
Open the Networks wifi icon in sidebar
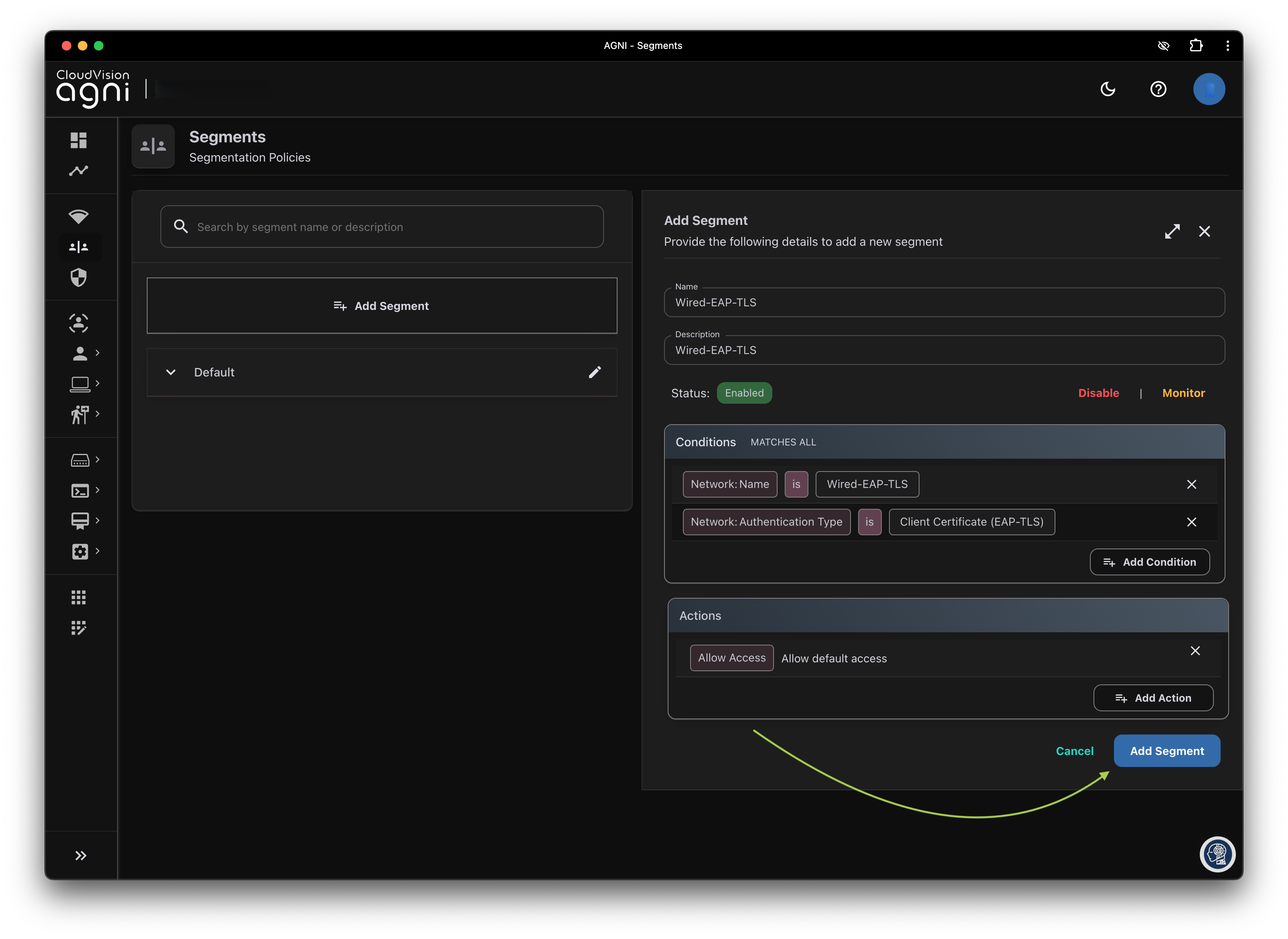point(79,217)
